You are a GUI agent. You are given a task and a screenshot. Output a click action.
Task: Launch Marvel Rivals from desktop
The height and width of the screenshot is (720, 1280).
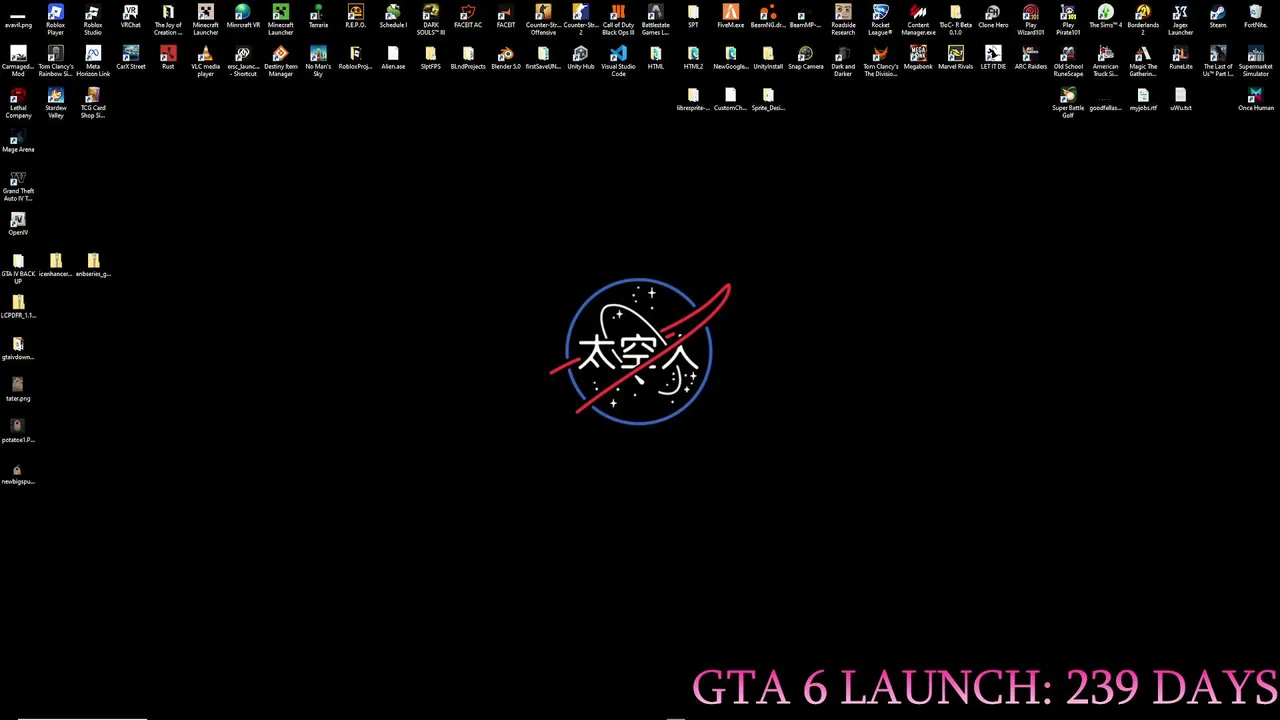point(955,59)
